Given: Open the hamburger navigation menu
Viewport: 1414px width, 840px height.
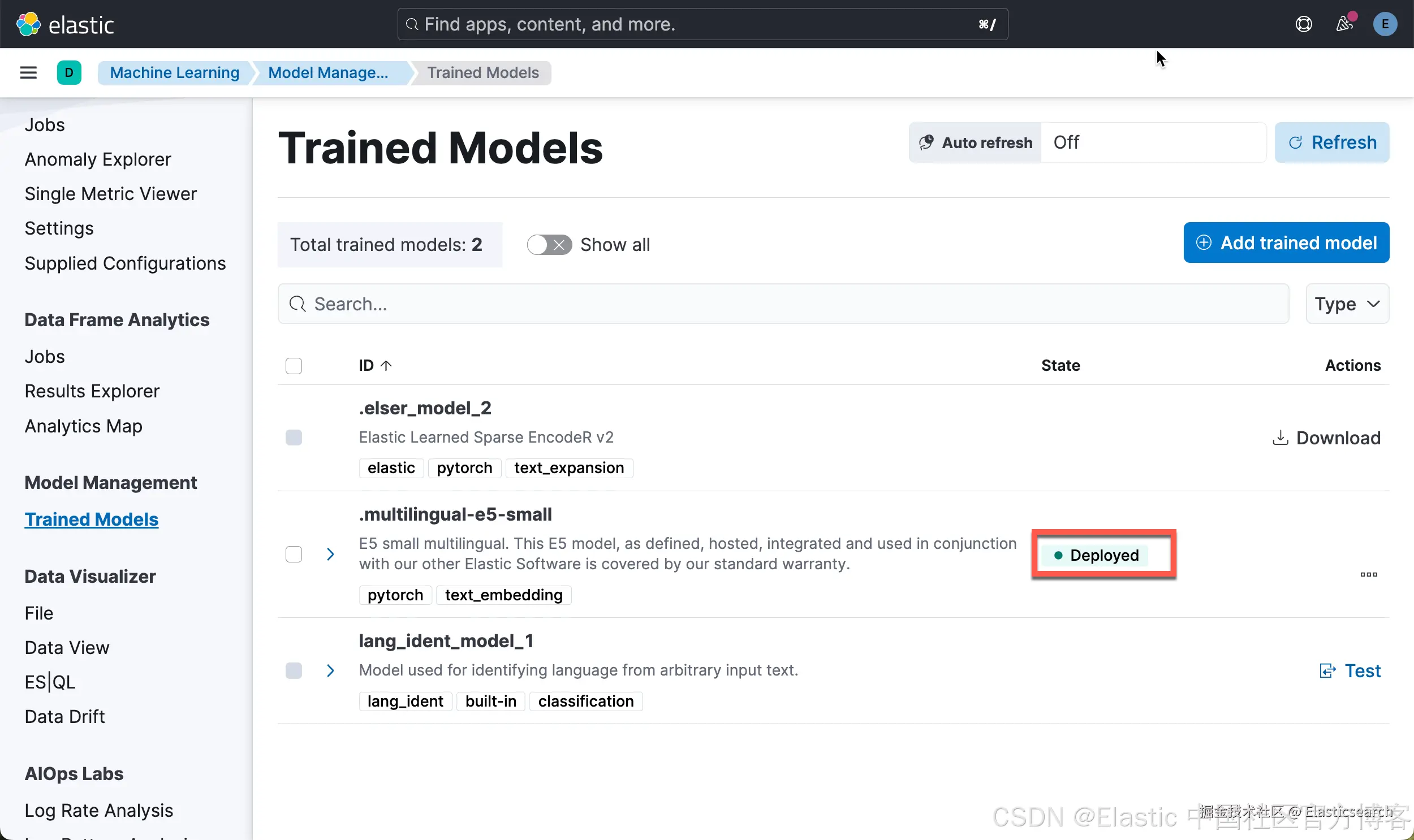Looking at the screenshot, I should (28, 72).
